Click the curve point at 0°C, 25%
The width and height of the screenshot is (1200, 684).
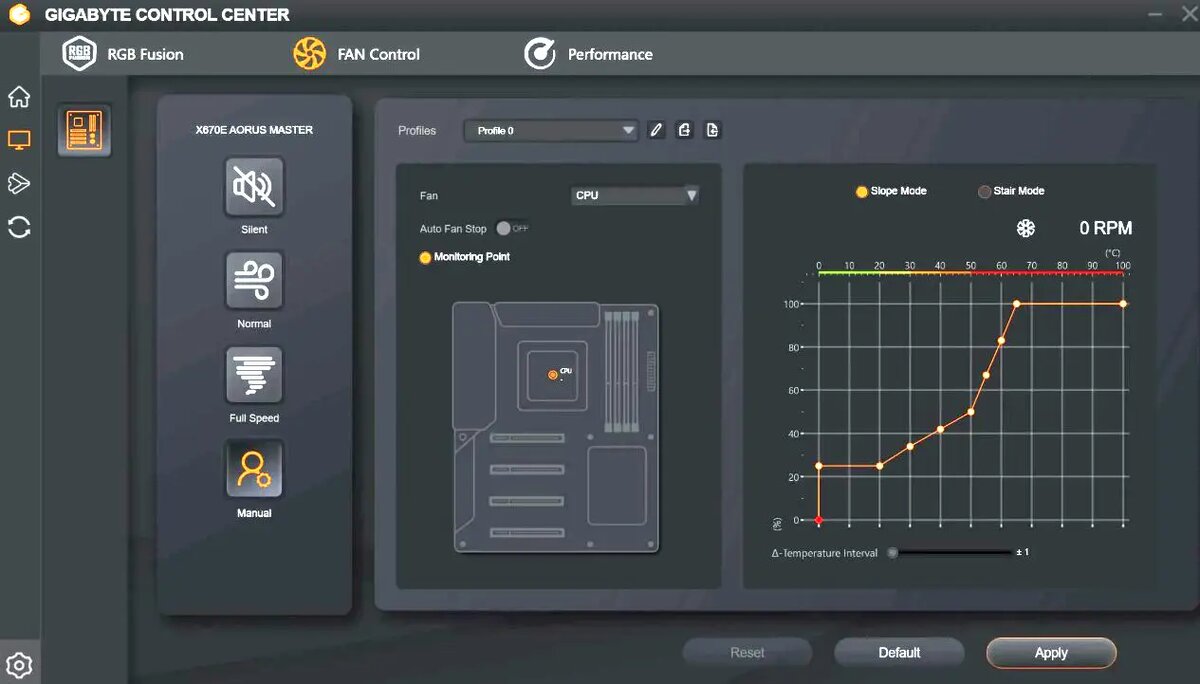click(819, 466)
